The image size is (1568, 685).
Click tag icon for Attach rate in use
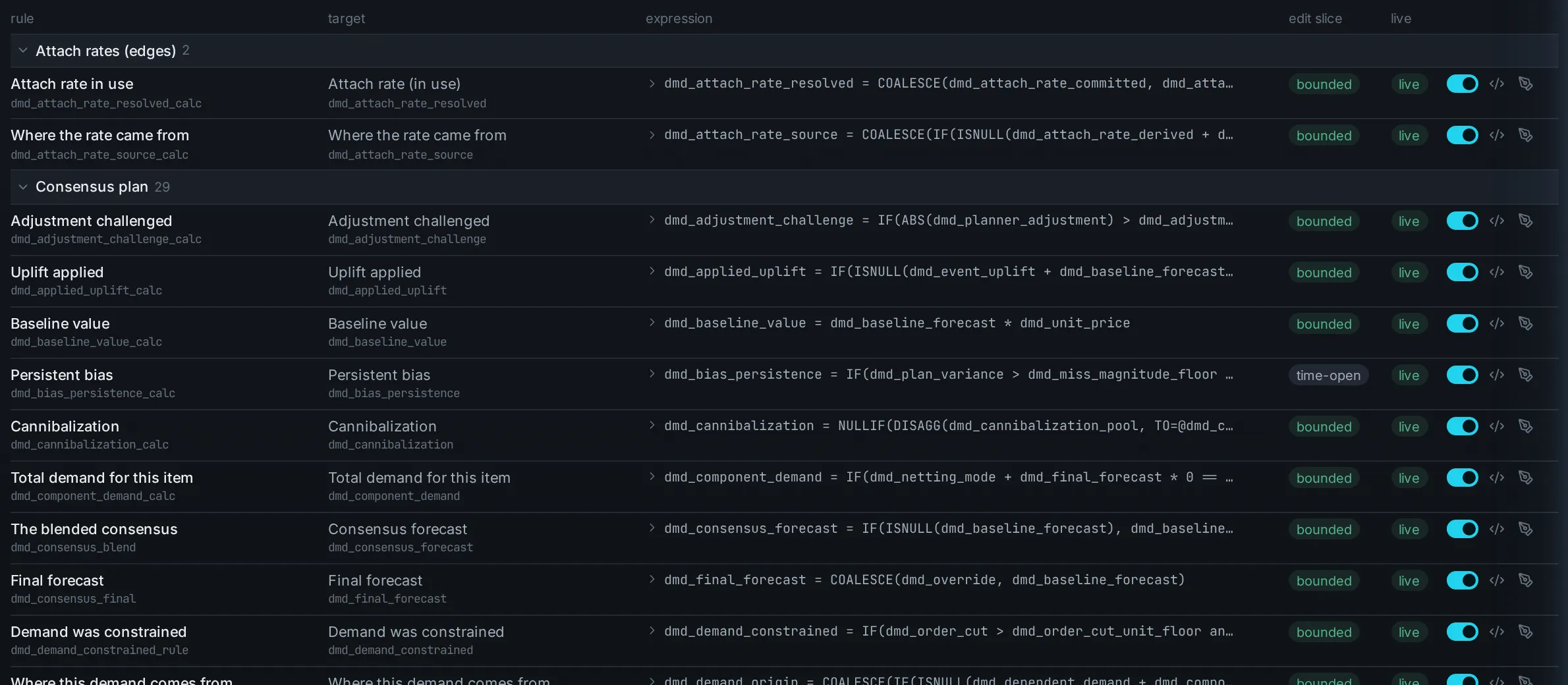pyautogui.click(x=1525, y=84)
